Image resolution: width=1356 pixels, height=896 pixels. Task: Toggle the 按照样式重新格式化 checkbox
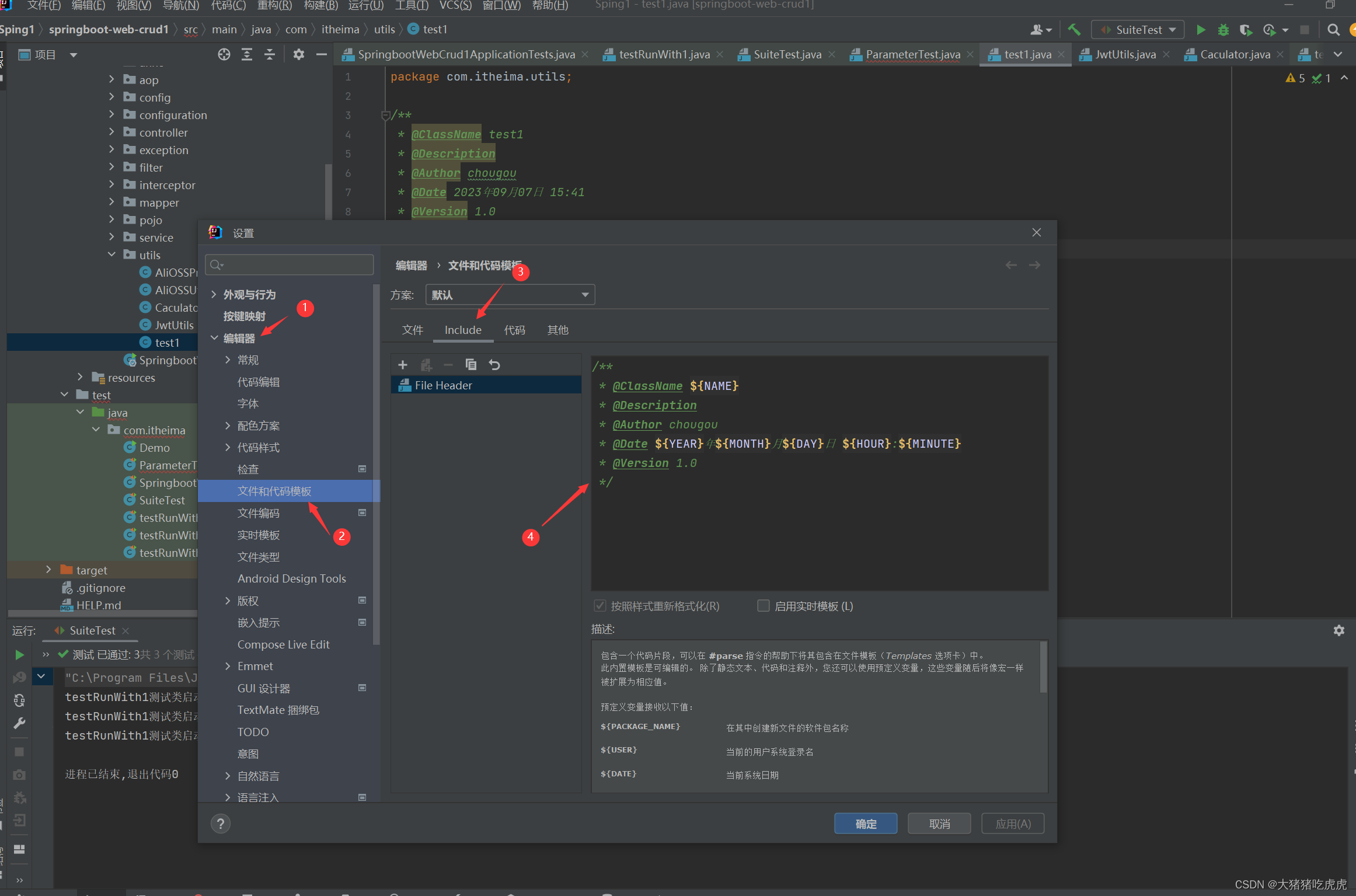pos(599,606)
